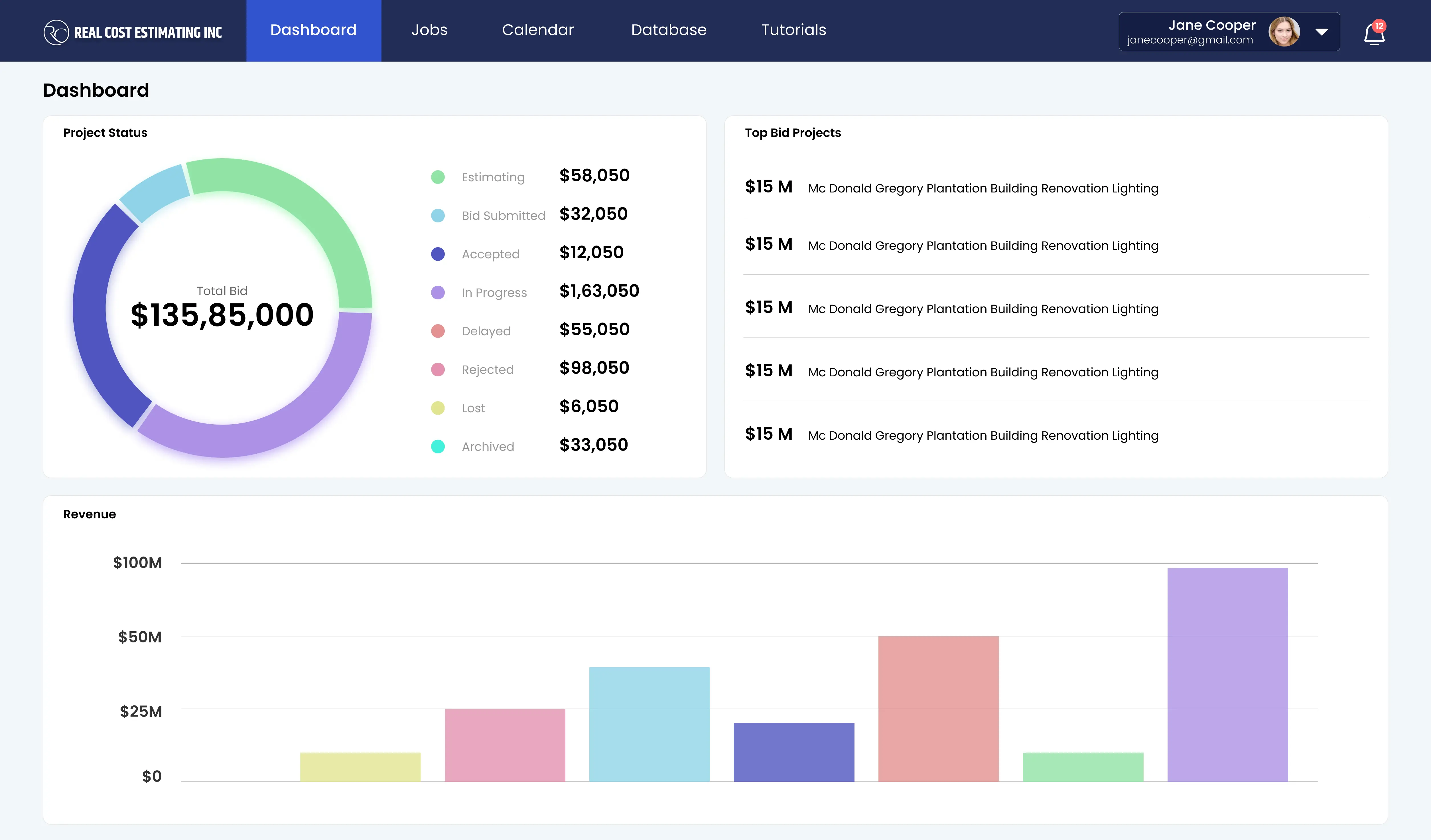The height and width of the screenshot is (840, 1431).
Task: Click the In Progress legend dot
Action: click(x=437, y=293)
